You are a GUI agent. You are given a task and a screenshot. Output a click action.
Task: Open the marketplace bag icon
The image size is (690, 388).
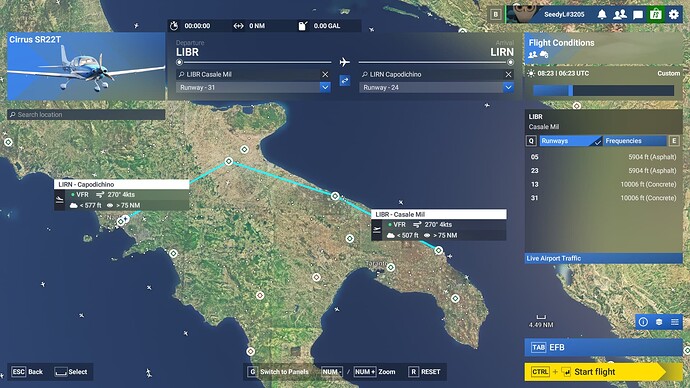point(656,15)
